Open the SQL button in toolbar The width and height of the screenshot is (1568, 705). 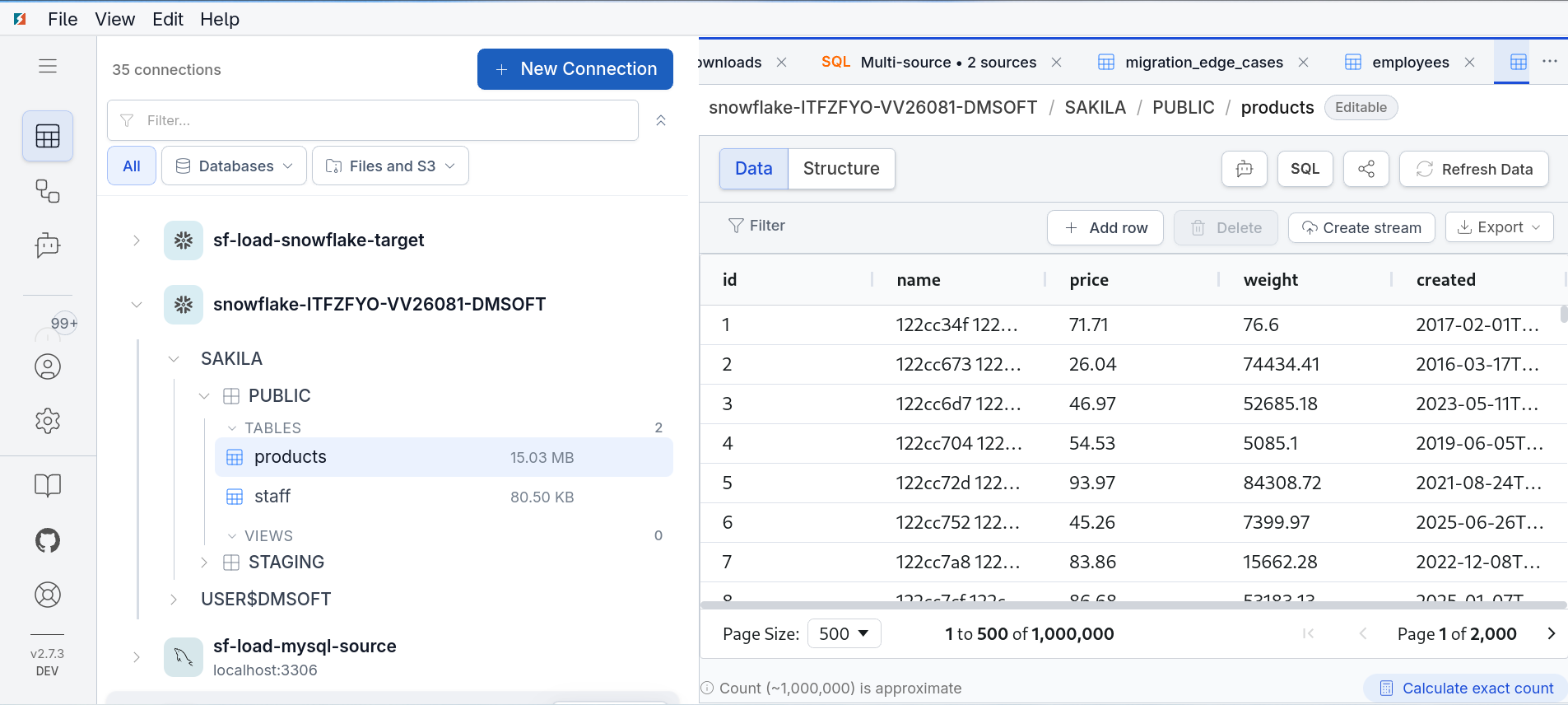(1305, 169)
